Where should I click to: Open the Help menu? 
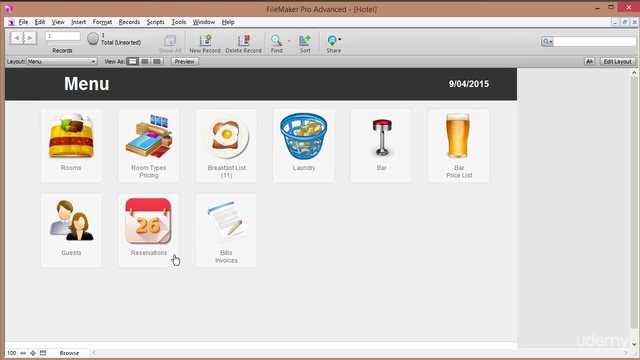(x=228, y=22)
